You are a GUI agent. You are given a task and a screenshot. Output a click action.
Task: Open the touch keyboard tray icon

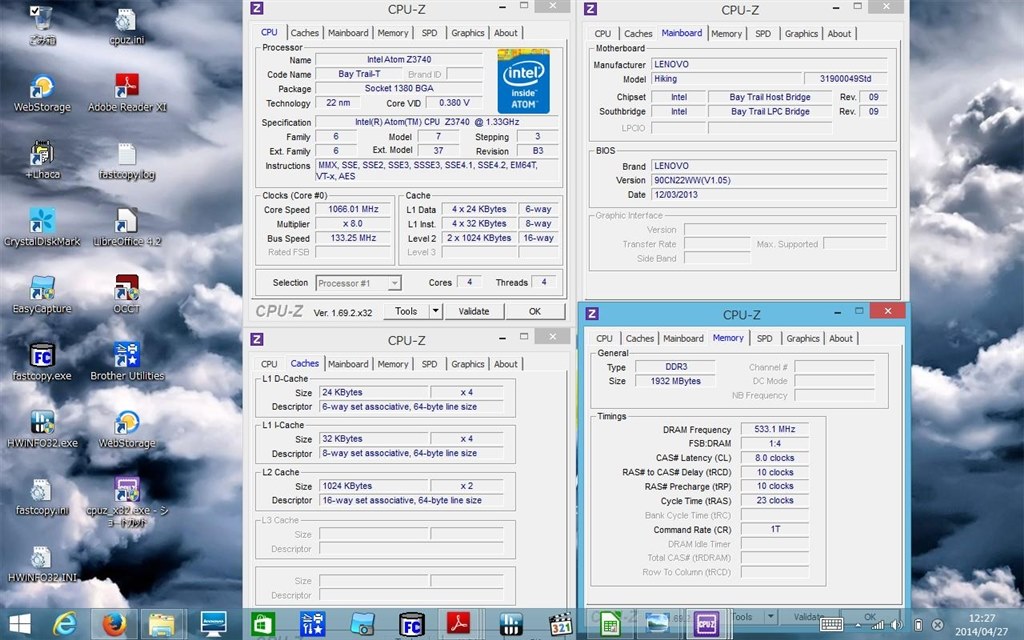pyautogui.click(x=831, y=624)
